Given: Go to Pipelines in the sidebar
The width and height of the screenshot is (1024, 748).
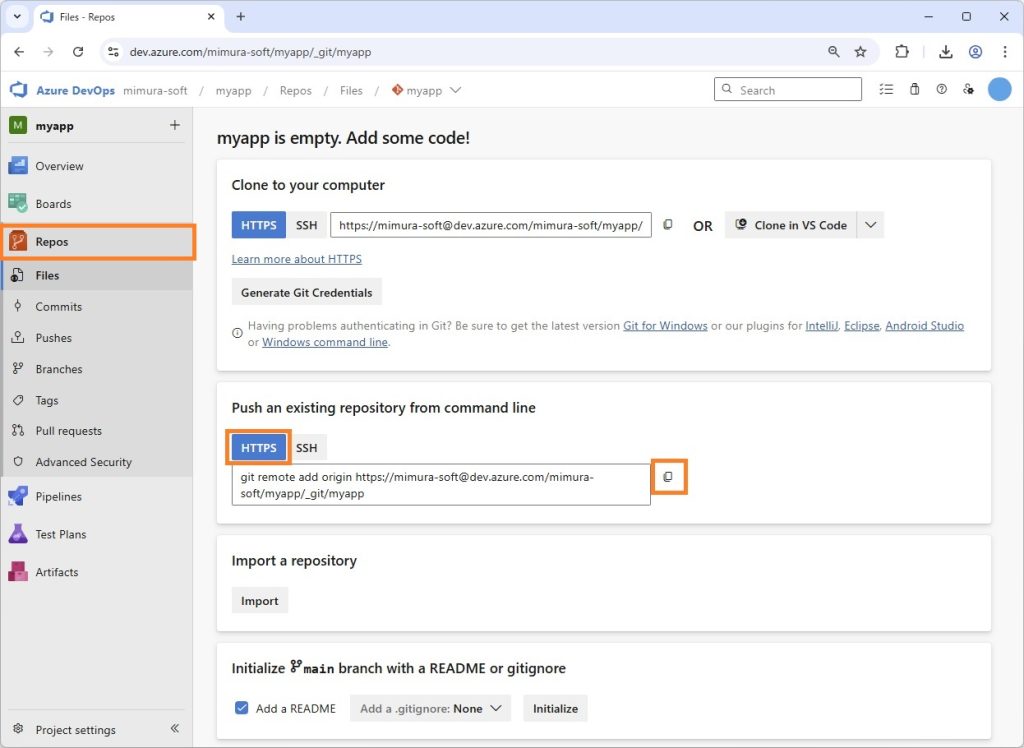Looking at the screenshot, I should [58, 496].
